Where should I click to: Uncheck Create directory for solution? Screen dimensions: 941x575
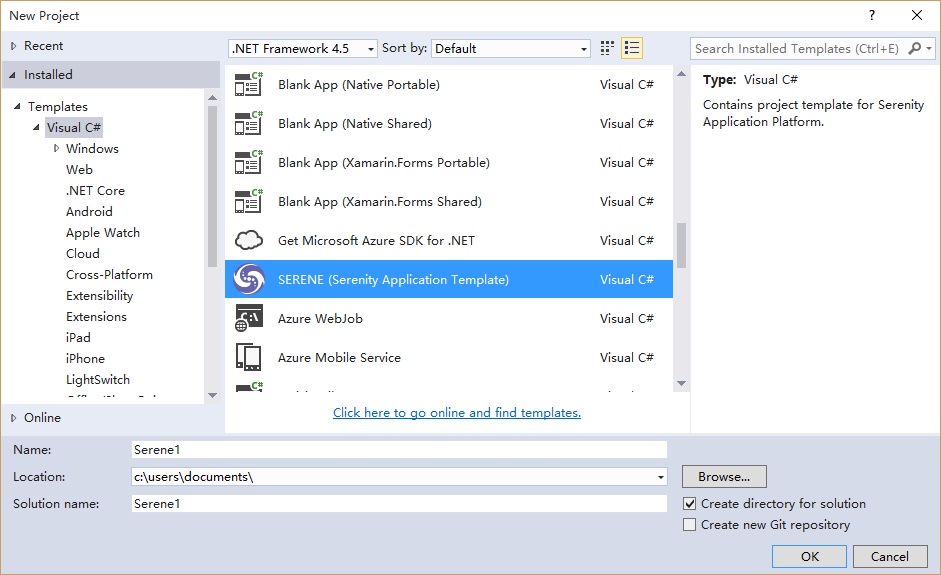690,504
